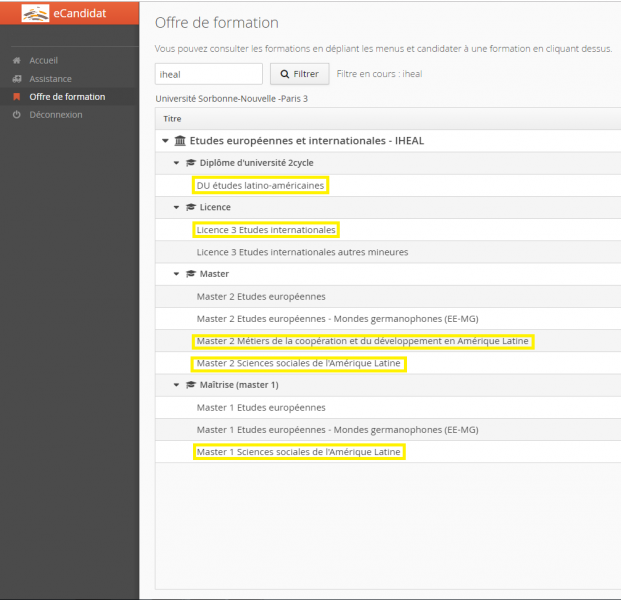The width and height of the screenshot is (621, 600).
Task: Click the Maîtrise (master 1) label
Action: tap(239, 385)
